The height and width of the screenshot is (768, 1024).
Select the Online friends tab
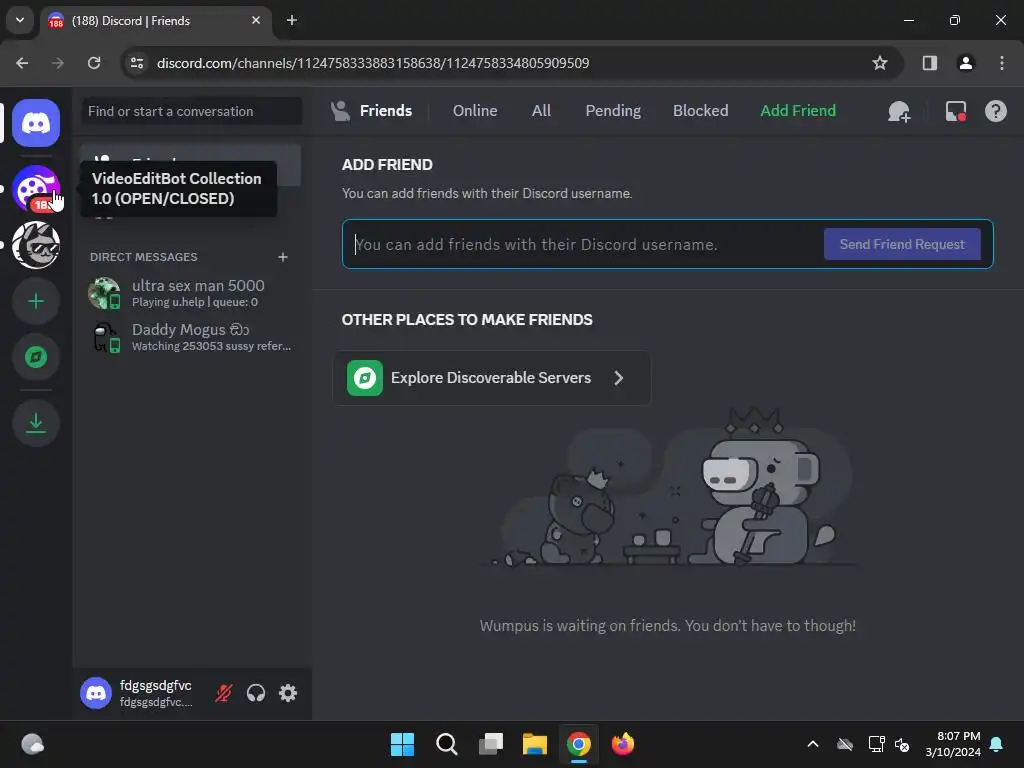click(x=475, y=110)
